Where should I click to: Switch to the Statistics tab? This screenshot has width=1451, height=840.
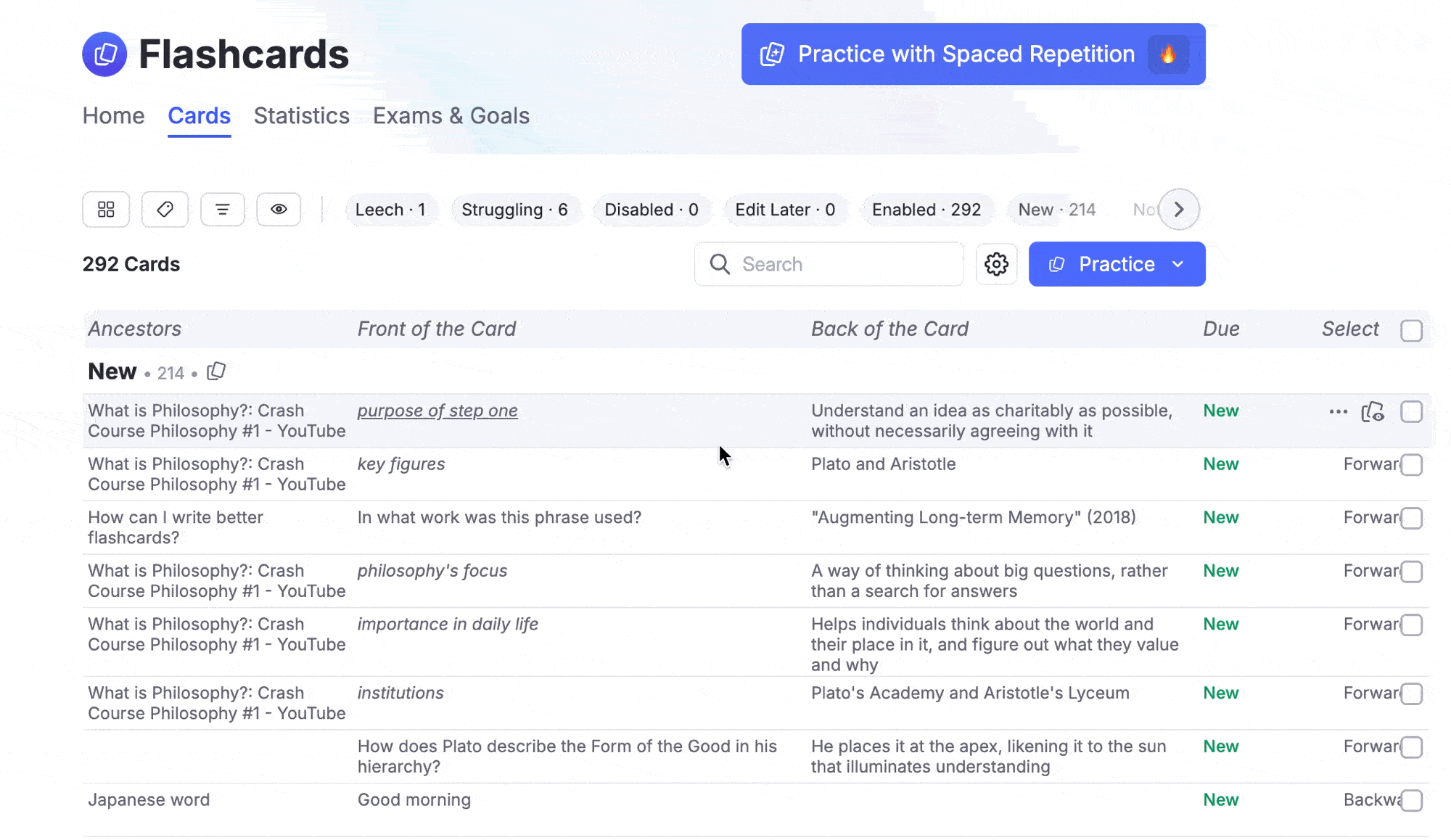(x=301, y=116)
